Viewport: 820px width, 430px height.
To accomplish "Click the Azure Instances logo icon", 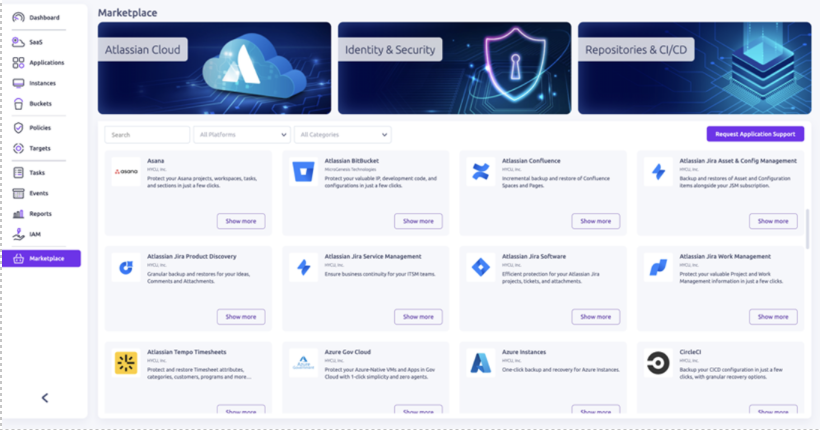I will (x=481, y=362).
